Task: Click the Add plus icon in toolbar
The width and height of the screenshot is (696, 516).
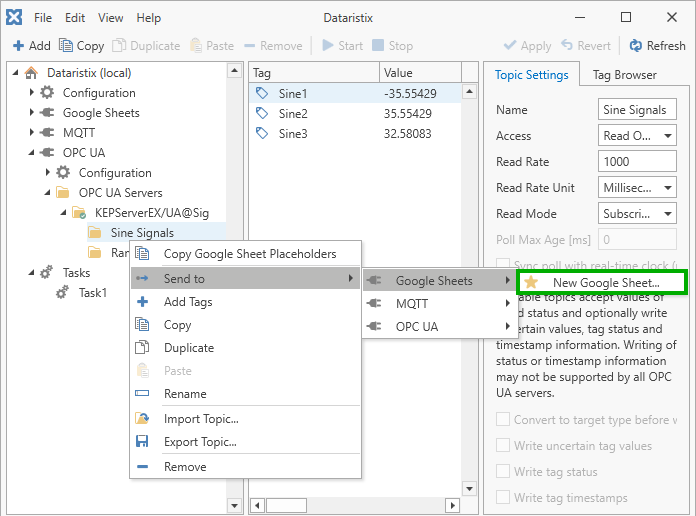Action: [x=18, y=46]
